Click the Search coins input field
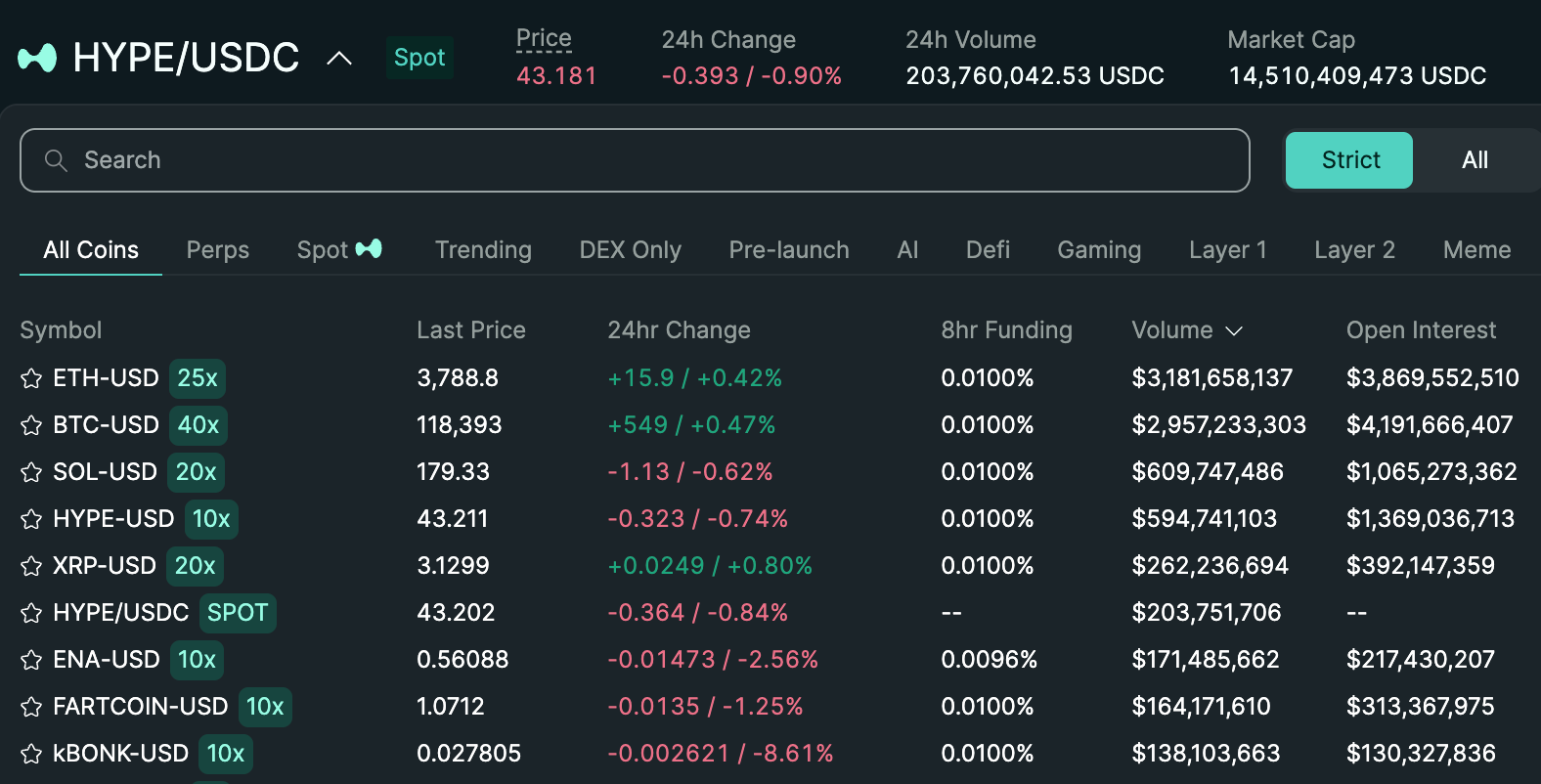This screenshot has height=784, width=1541. tap(636, 160)
